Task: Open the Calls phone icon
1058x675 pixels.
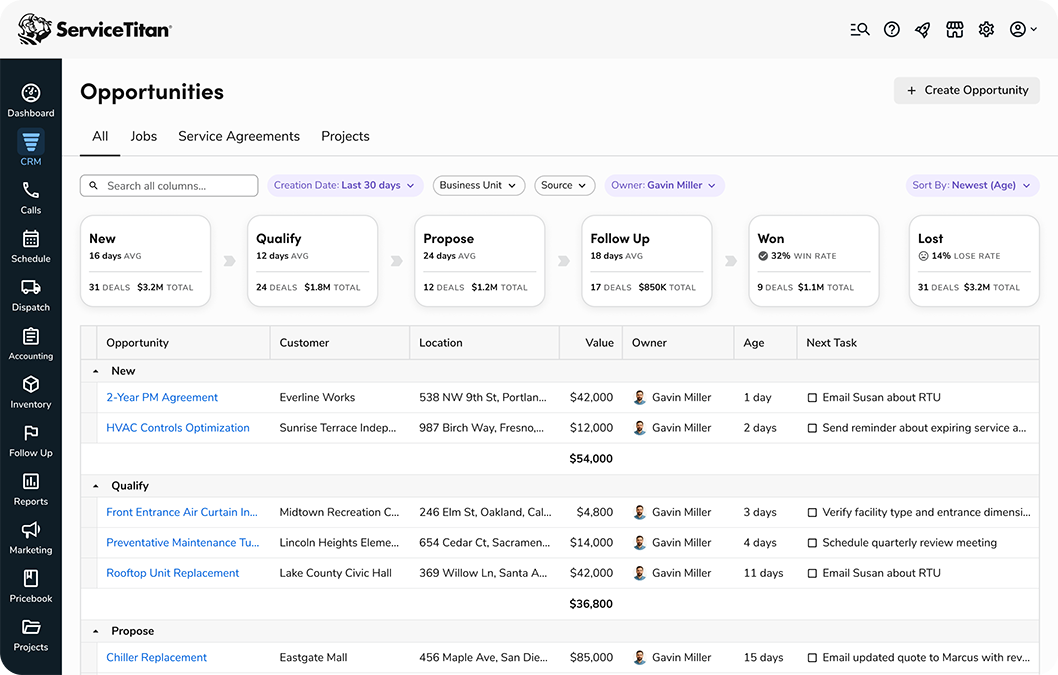Action: [31, 191]
